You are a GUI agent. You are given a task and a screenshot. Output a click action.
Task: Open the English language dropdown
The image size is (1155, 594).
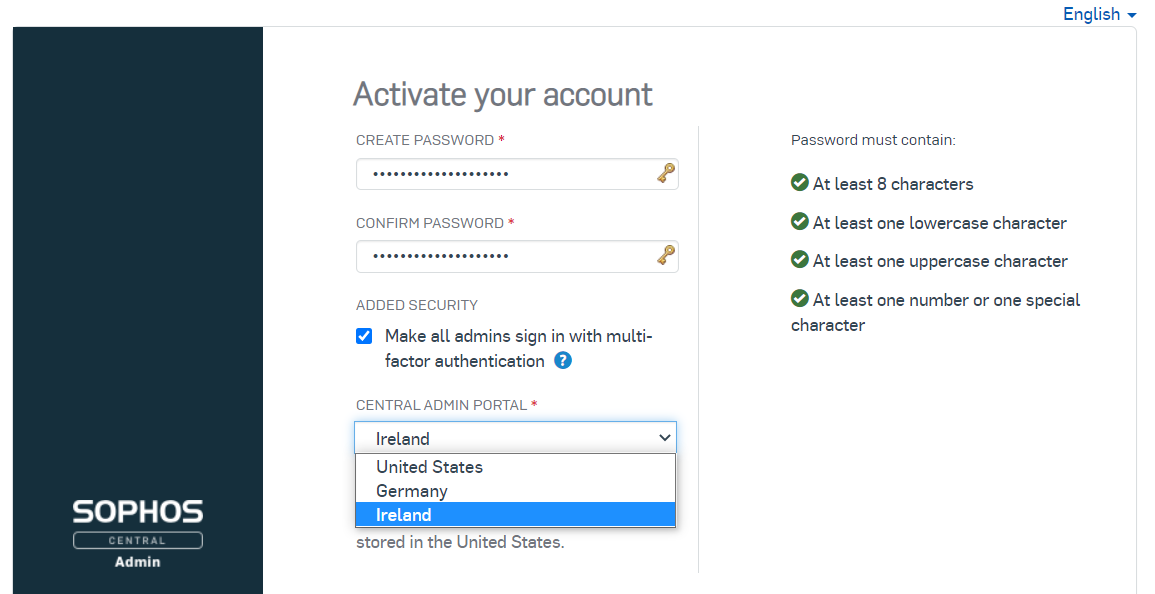coord(1099,14)
